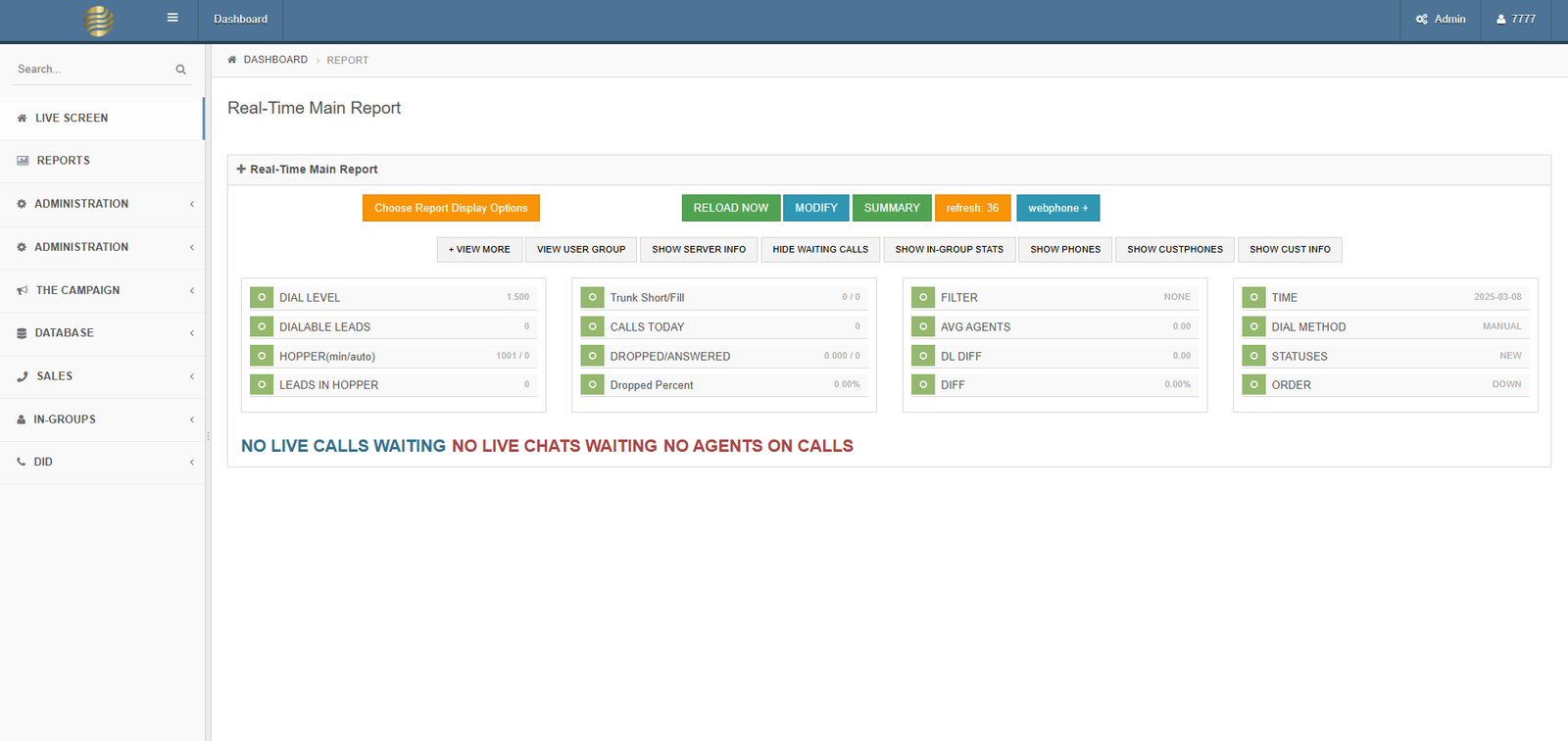Open LIVE SCREEN in sidebar

102,118
